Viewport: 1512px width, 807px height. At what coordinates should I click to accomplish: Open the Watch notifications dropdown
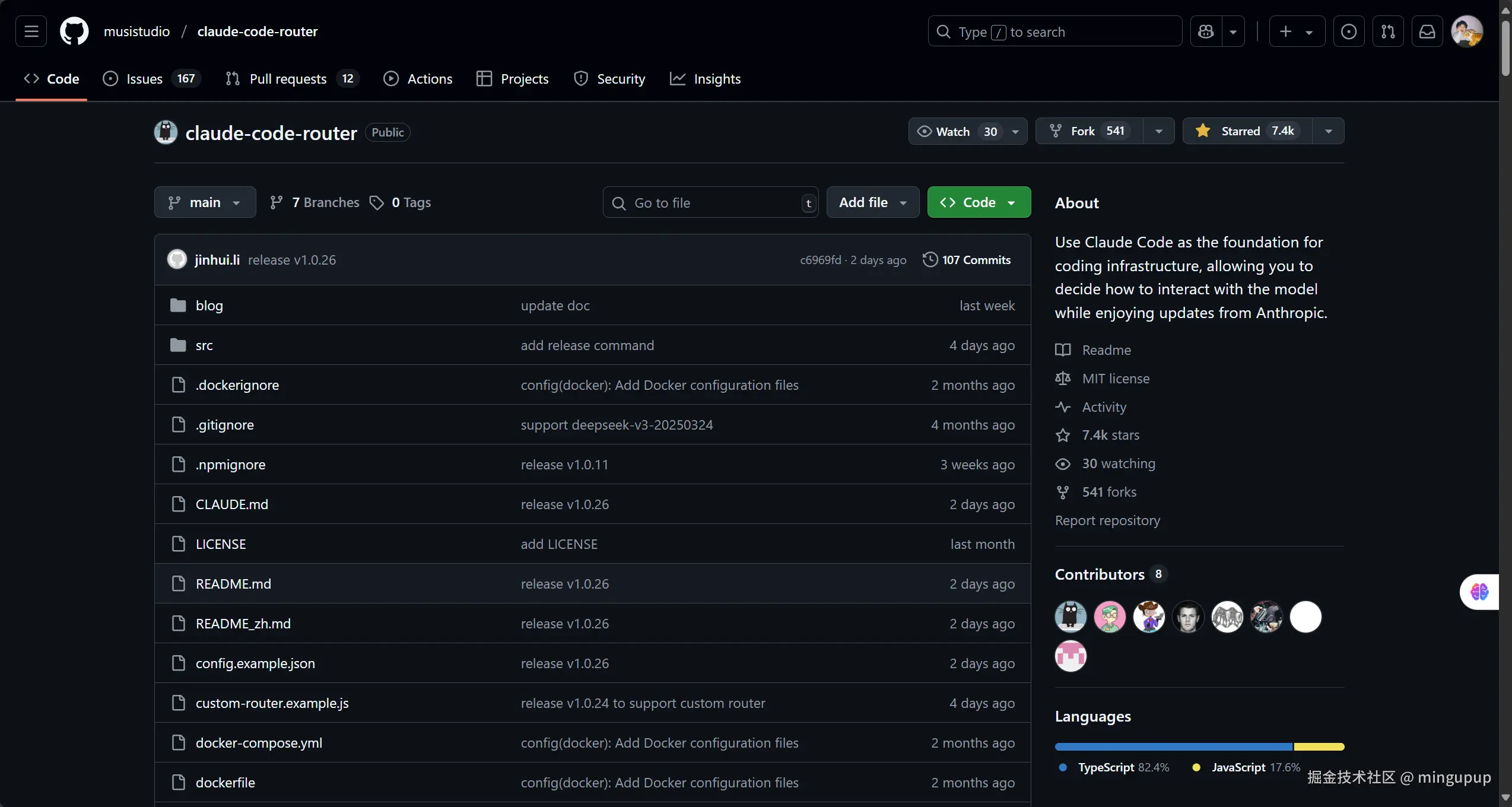968,131
